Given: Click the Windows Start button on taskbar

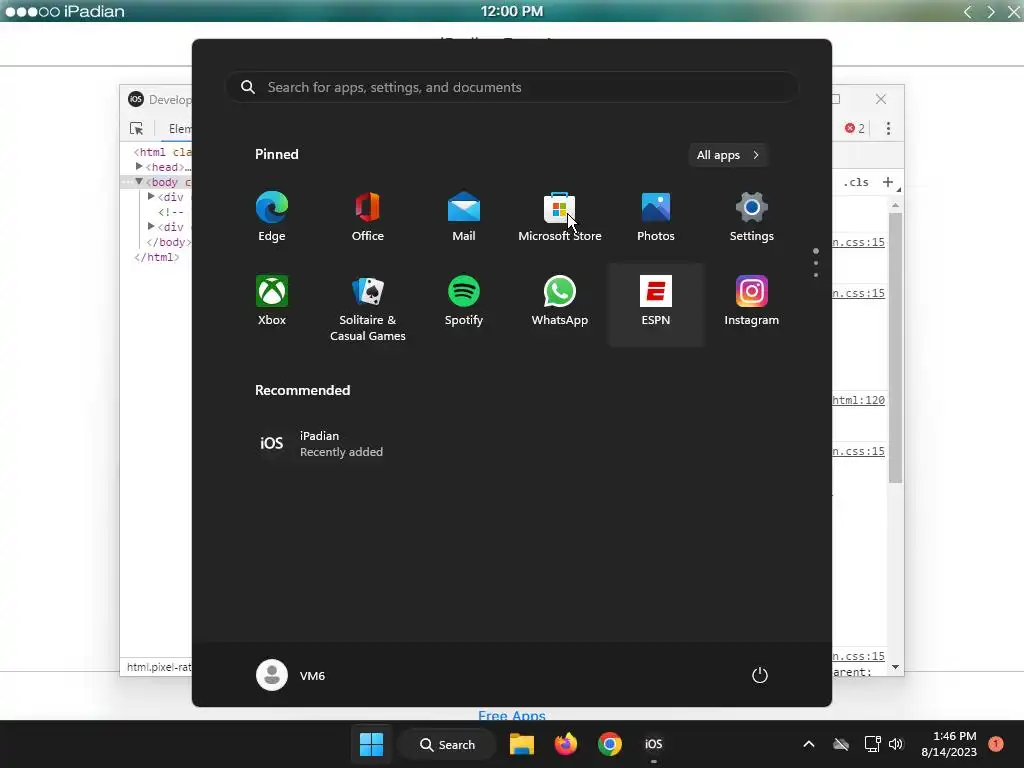Looking at the screenshot, I should tap(372, 744).
